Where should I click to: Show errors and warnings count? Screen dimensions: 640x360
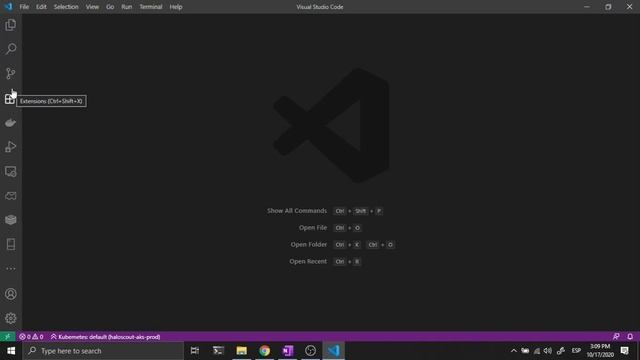tap(31, 337)
